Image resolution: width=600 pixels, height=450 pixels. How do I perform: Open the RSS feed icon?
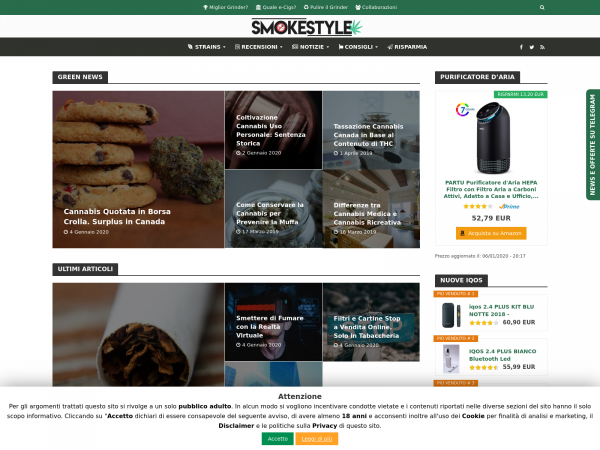coord(542,47)
